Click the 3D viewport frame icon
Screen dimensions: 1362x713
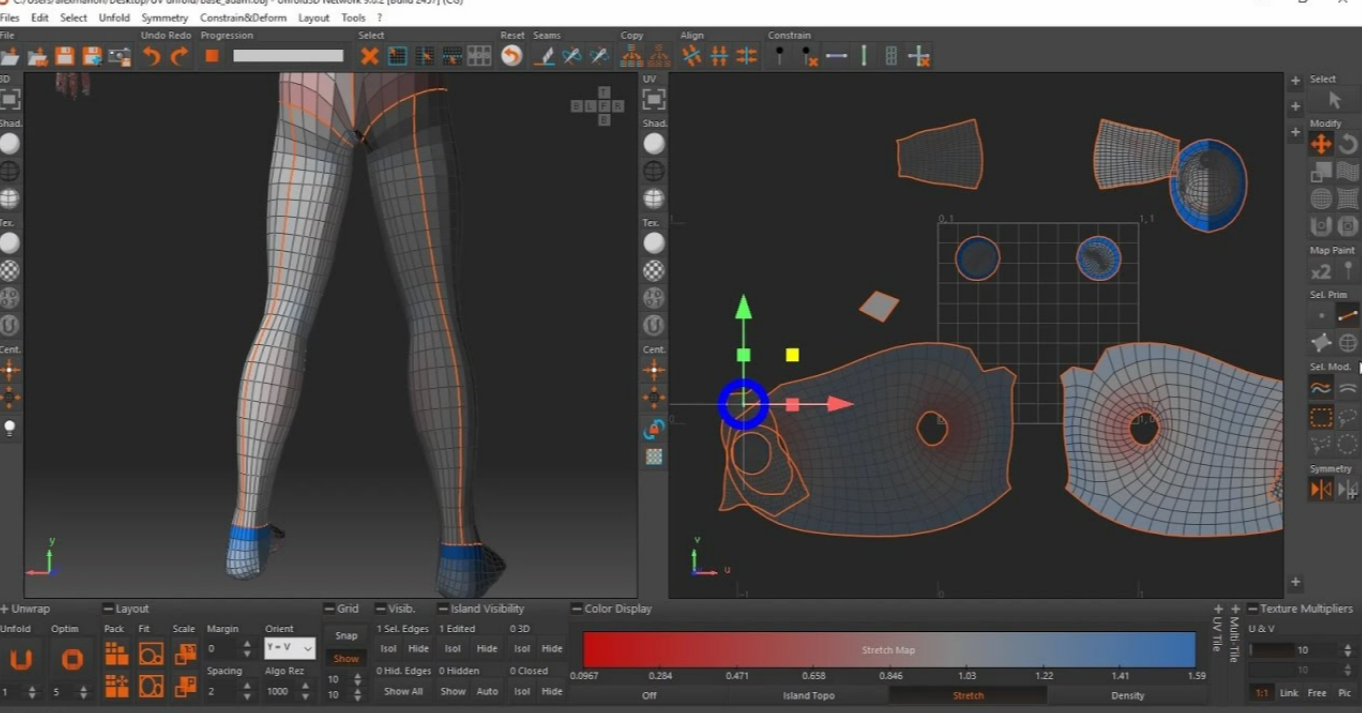(x=10, y=99)
